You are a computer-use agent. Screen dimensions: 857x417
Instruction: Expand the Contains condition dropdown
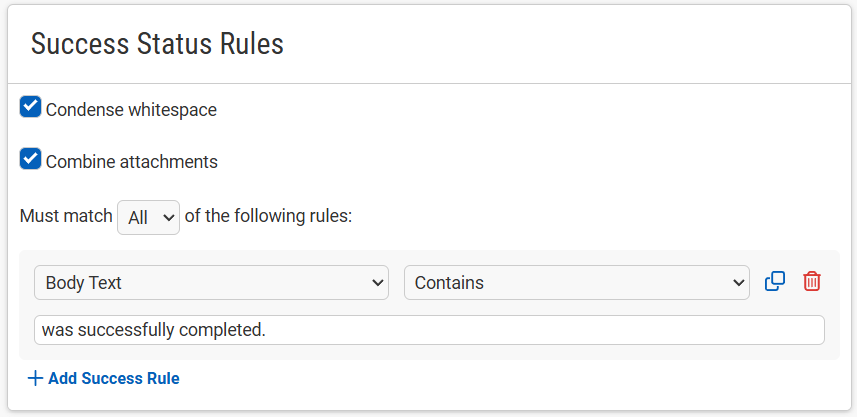coord(577,283)
